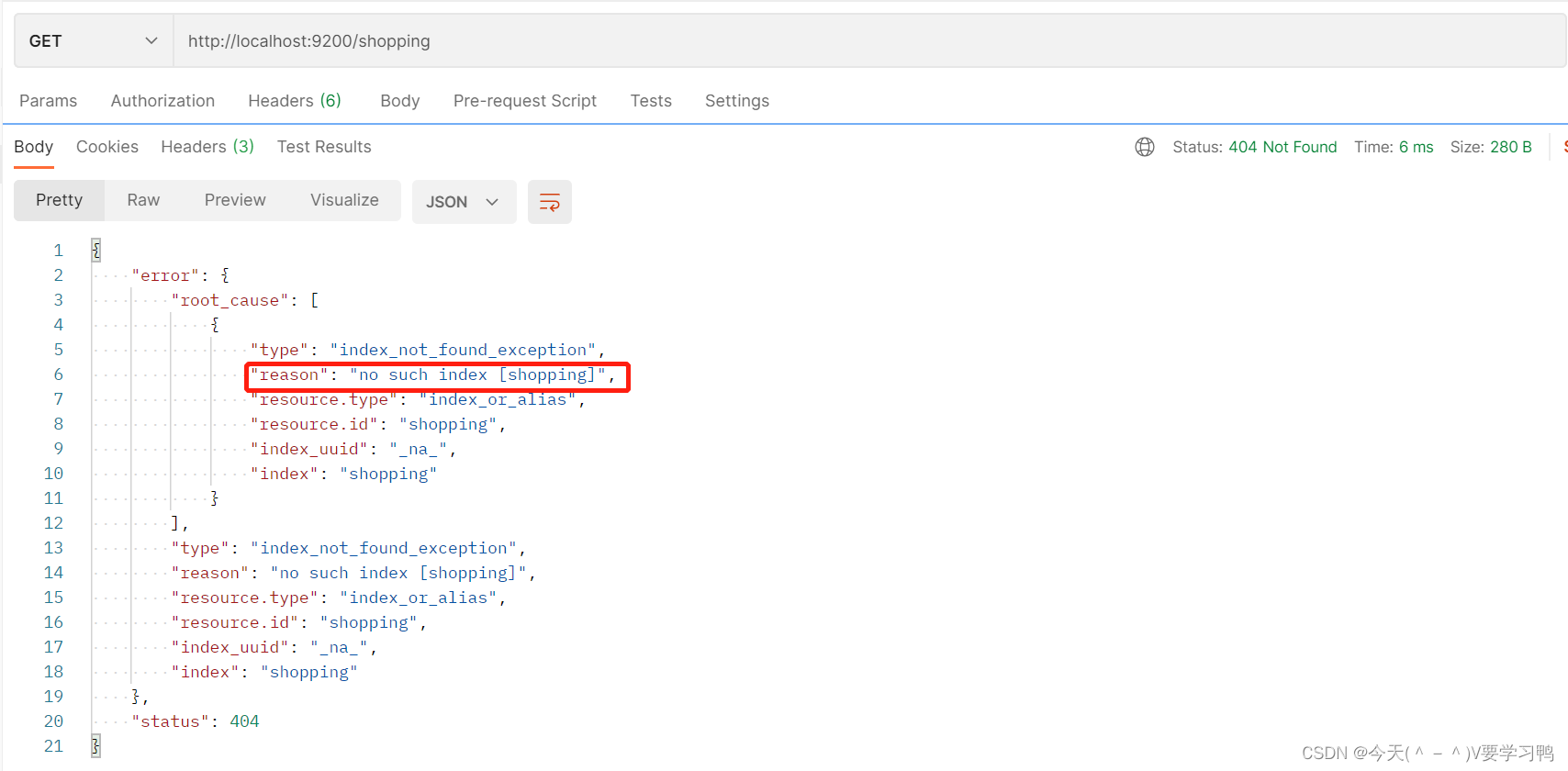Click the request URL field
This screenshot has height=771, width=1568.
coord(869,41)
